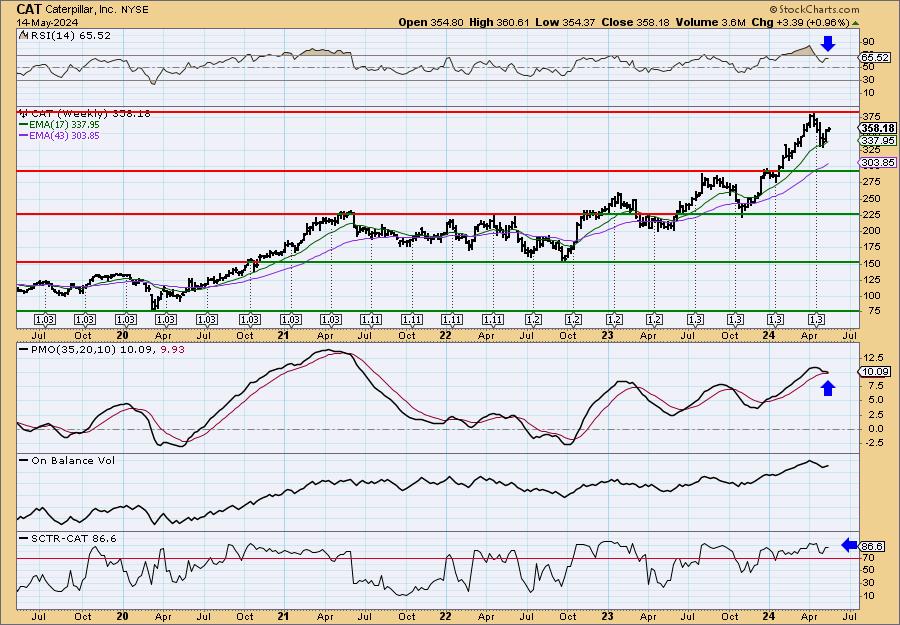Click the 'Caterpillar, Inc.' company name

79,10
